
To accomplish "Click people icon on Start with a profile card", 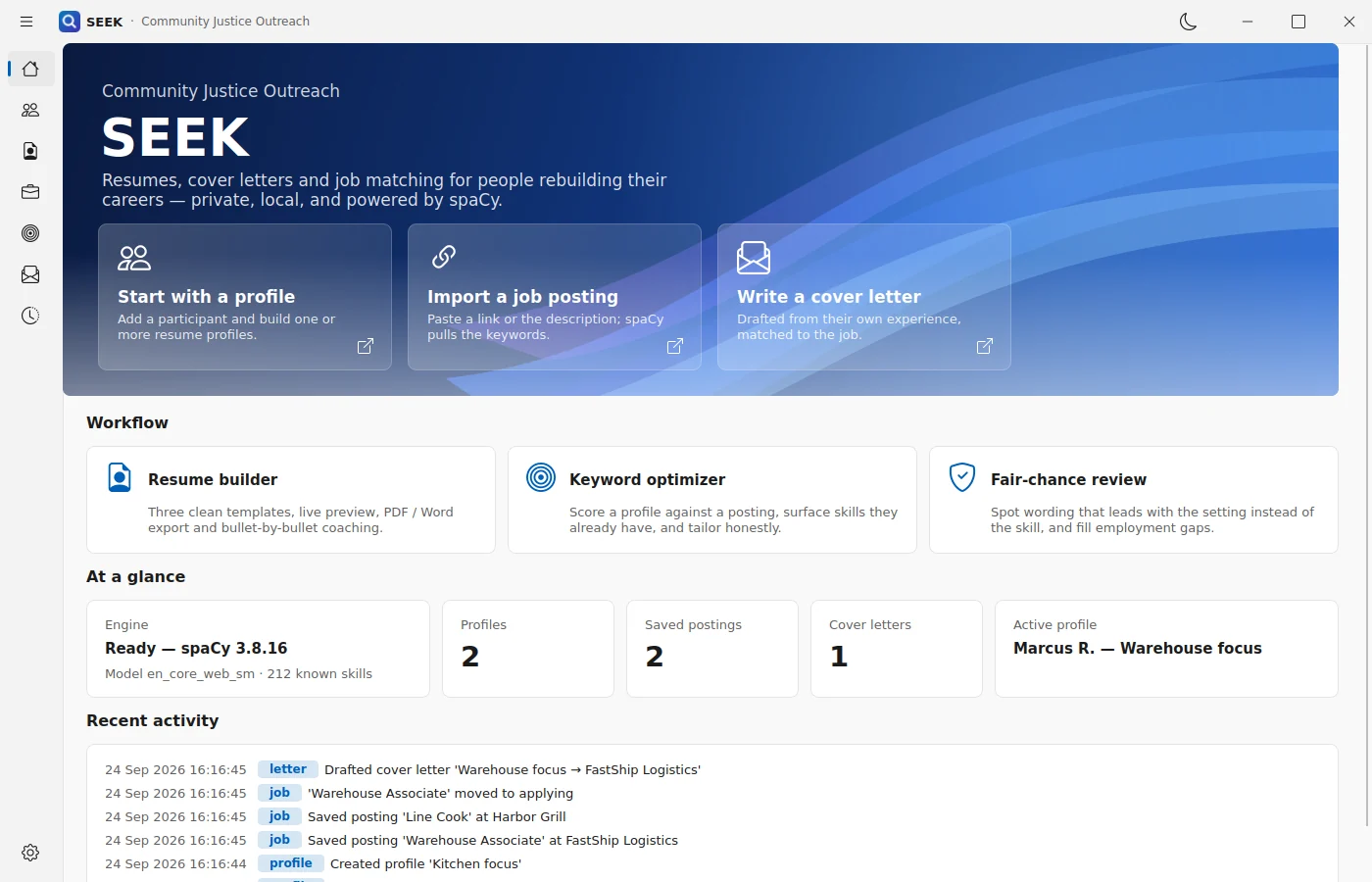I will pos(134,258).
